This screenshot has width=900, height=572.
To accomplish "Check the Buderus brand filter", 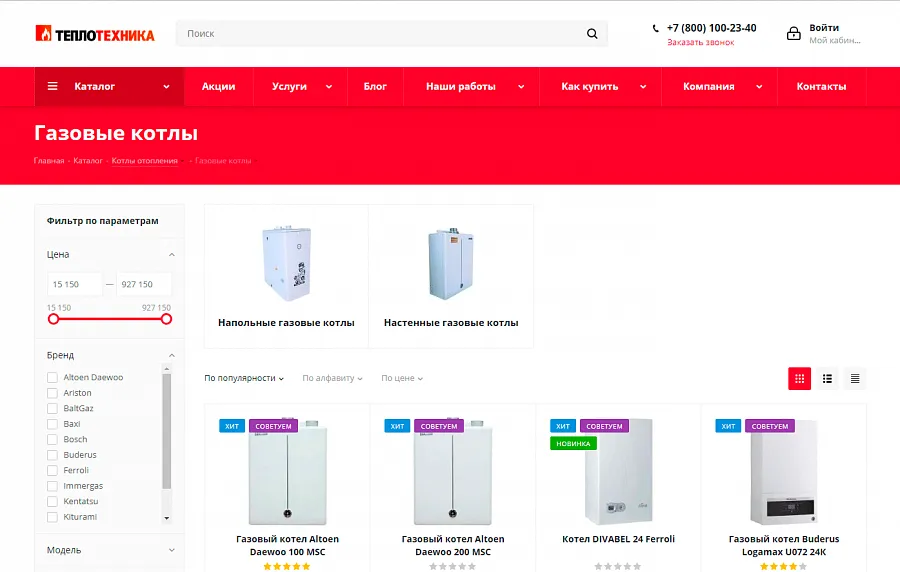I will click(52, 455).
